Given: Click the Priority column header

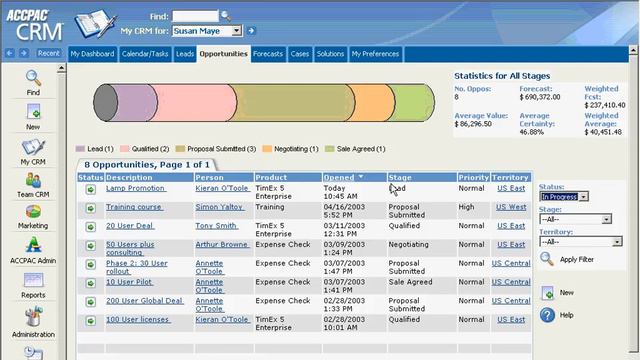Looking at the screenshot, I should tap(473, 178).
